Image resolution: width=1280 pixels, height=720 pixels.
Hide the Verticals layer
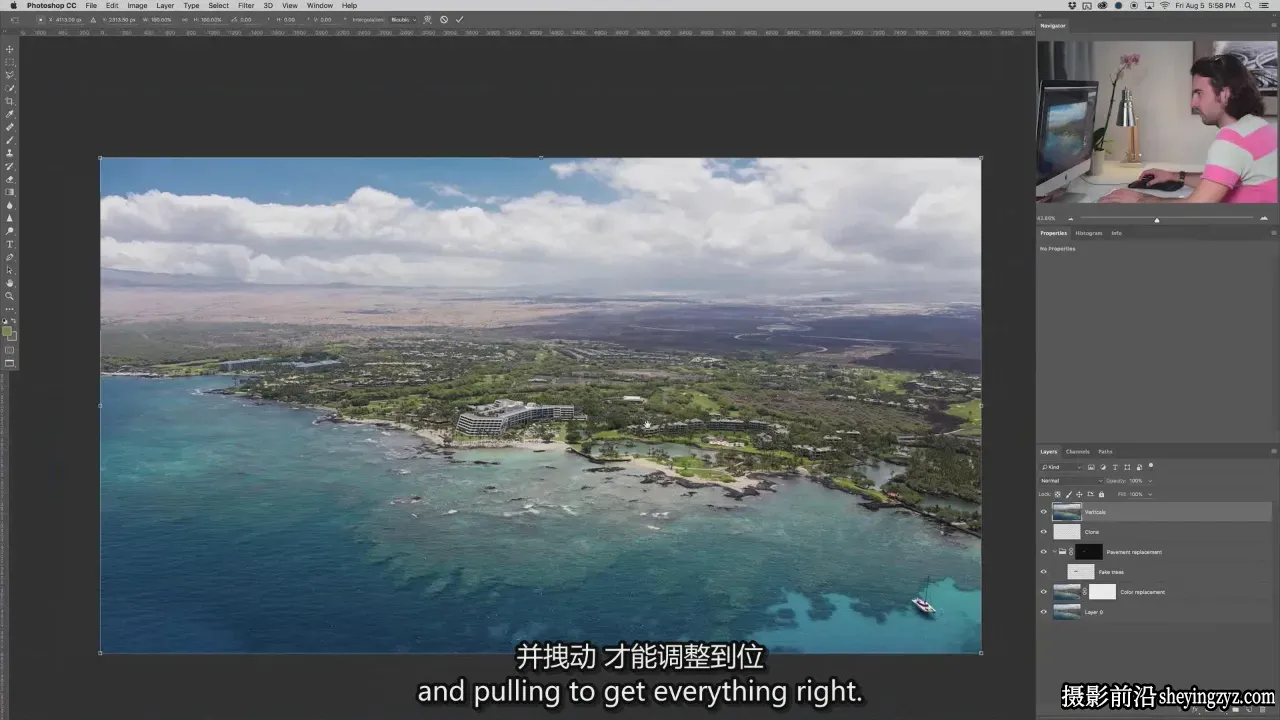coord(1044,512)
